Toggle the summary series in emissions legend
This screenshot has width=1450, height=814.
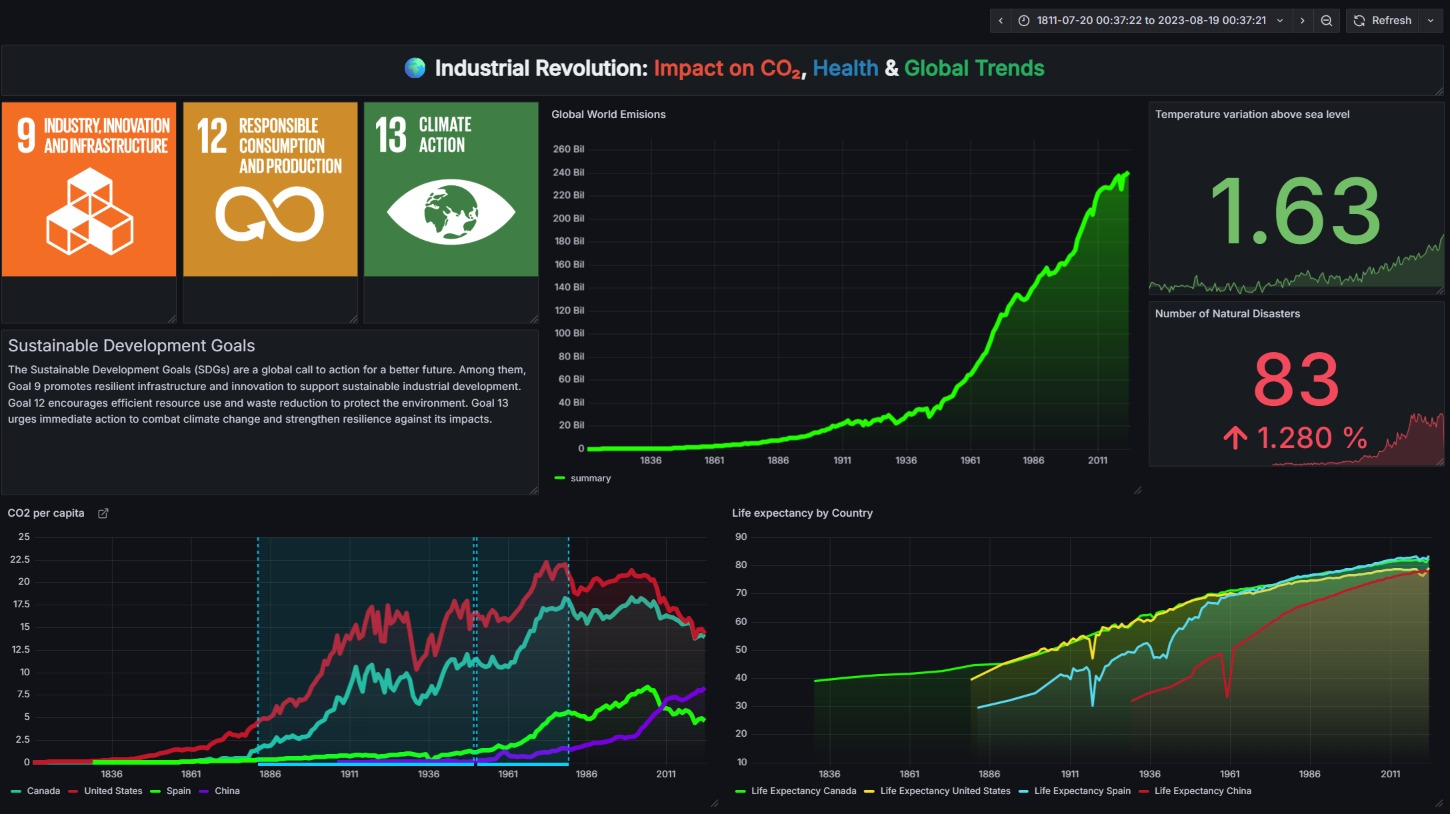(590, 478)
